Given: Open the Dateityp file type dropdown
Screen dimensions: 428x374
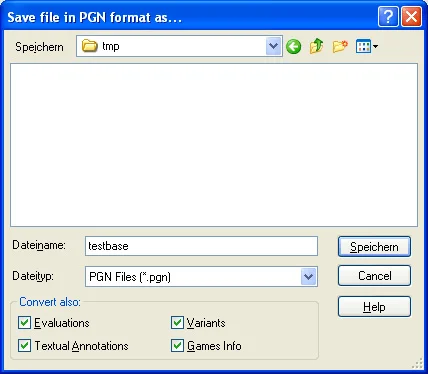Looking at the screenshot, I should tap(308, 276).
